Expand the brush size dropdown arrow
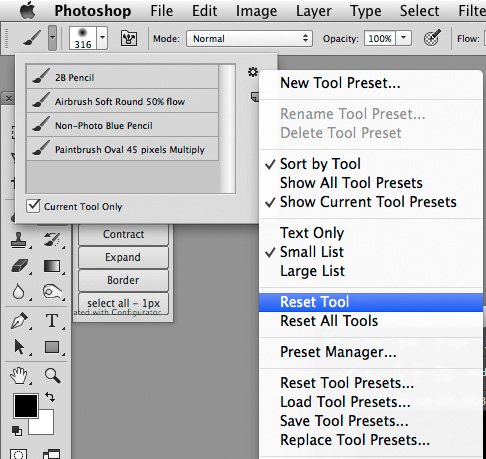The width and height of the screenshot is (486, 459). (x=102, y=38)
